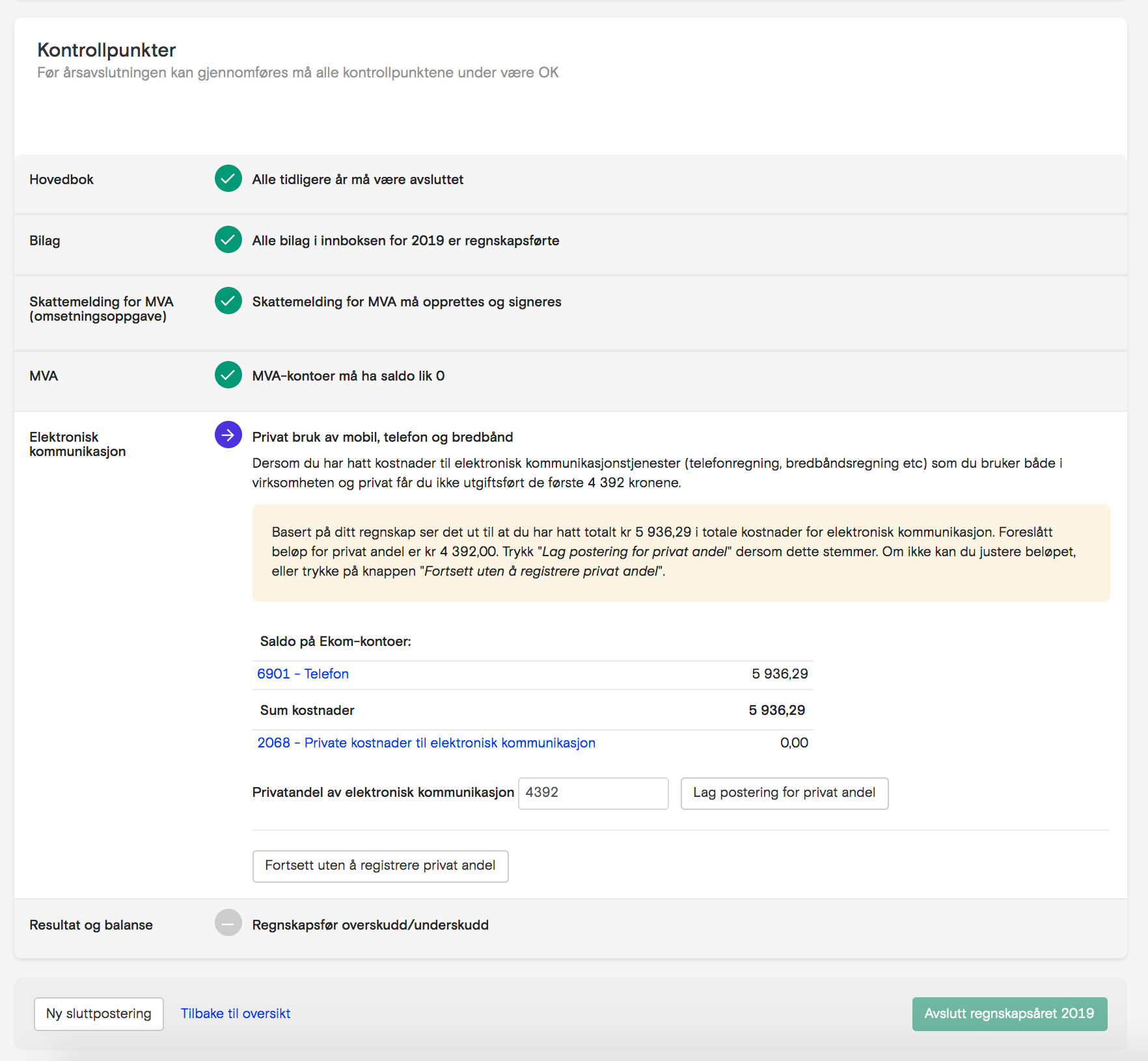
Task: Click the bold 5 936,29 sum value
Action: 777,710
